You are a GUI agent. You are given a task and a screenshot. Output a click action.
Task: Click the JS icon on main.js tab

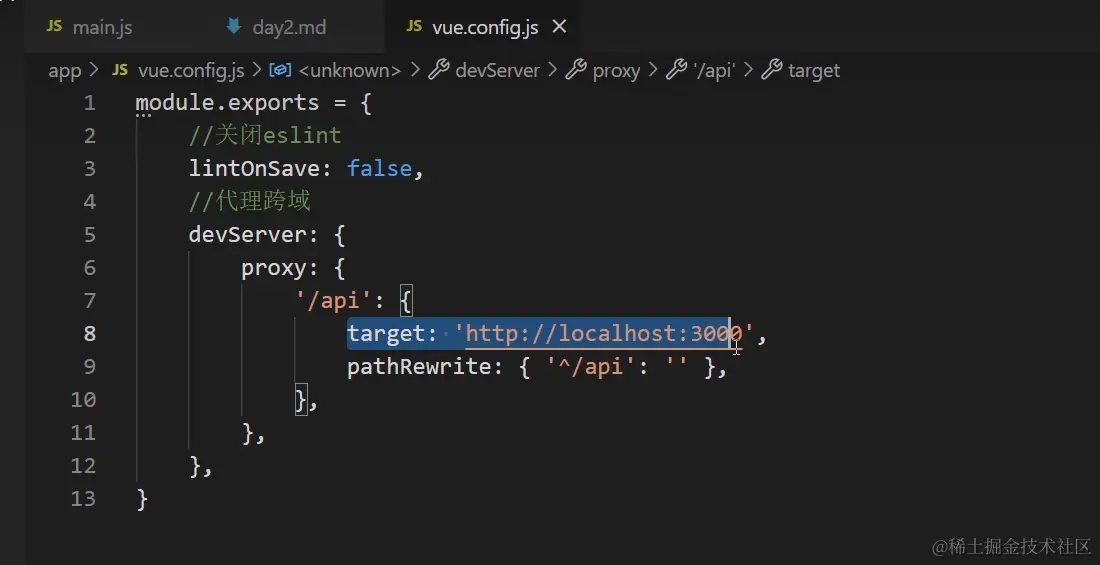(x=54, y=27)
